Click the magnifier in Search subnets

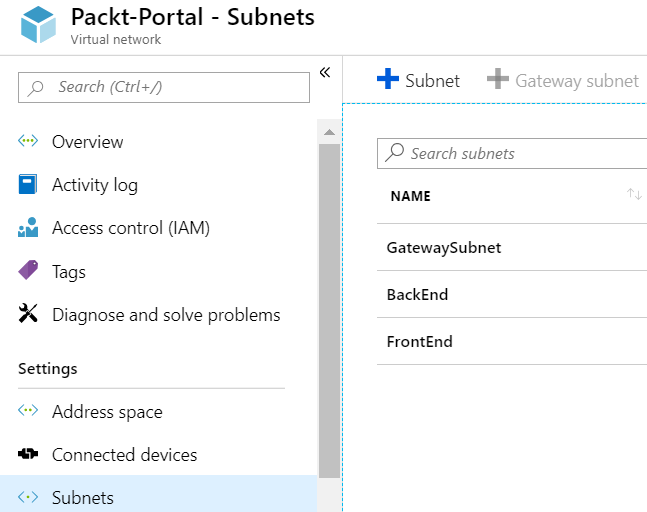pyautogui.click(x=394, y=153)
